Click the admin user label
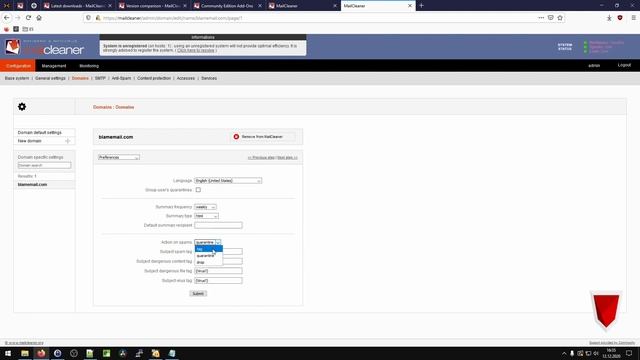 pos(594,66)
